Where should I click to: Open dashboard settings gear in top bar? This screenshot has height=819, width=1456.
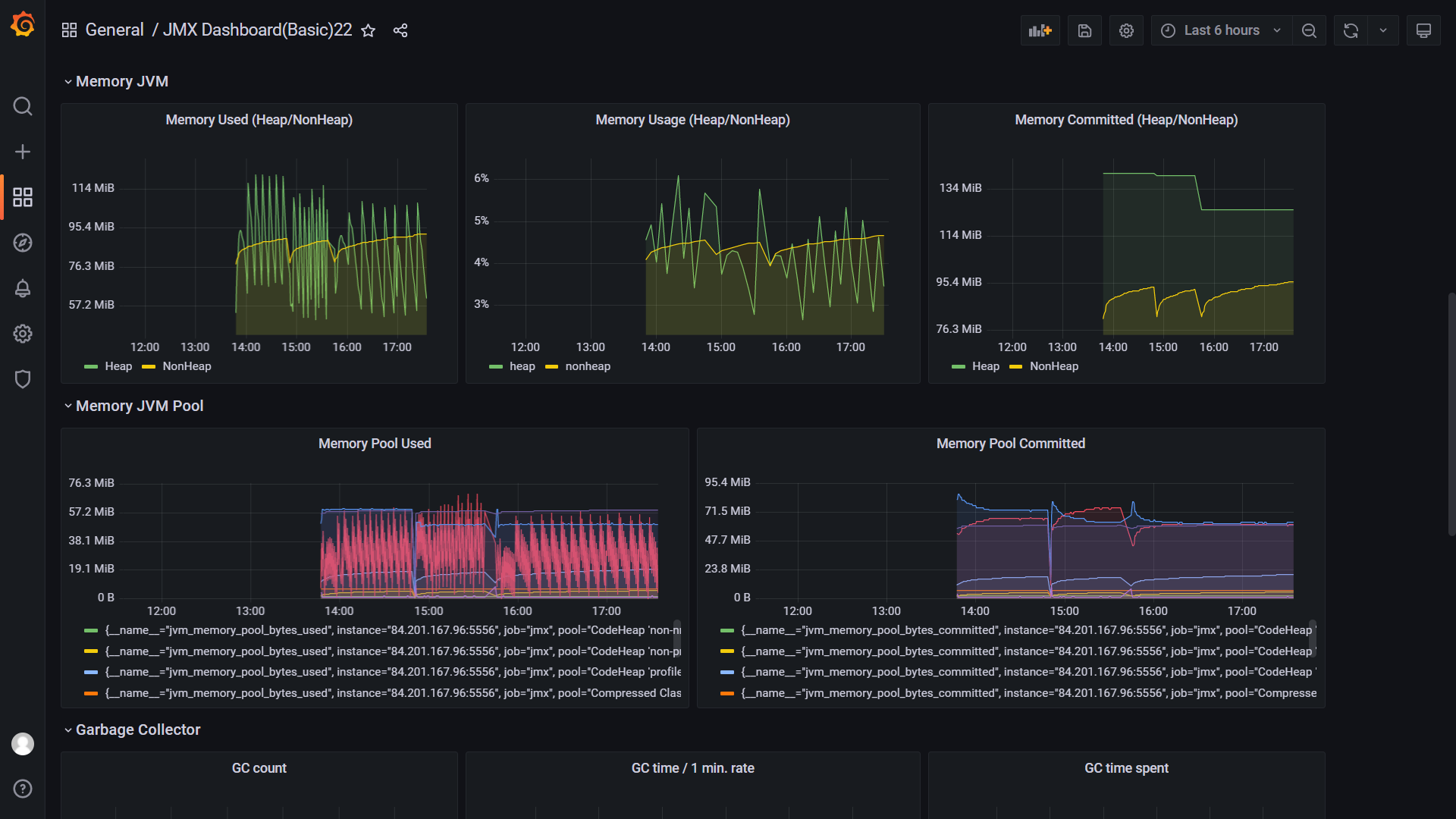click(x=1126, y=30)
